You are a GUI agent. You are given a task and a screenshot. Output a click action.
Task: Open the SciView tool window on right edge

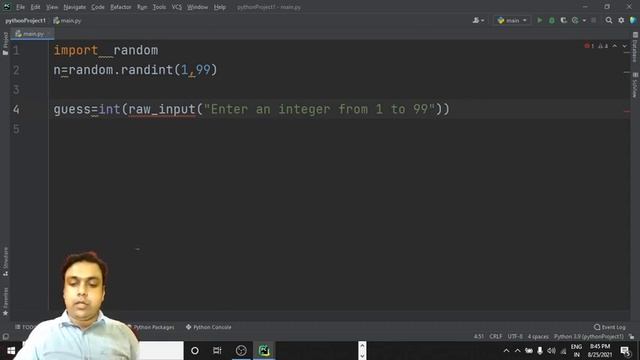coord(635,85)
